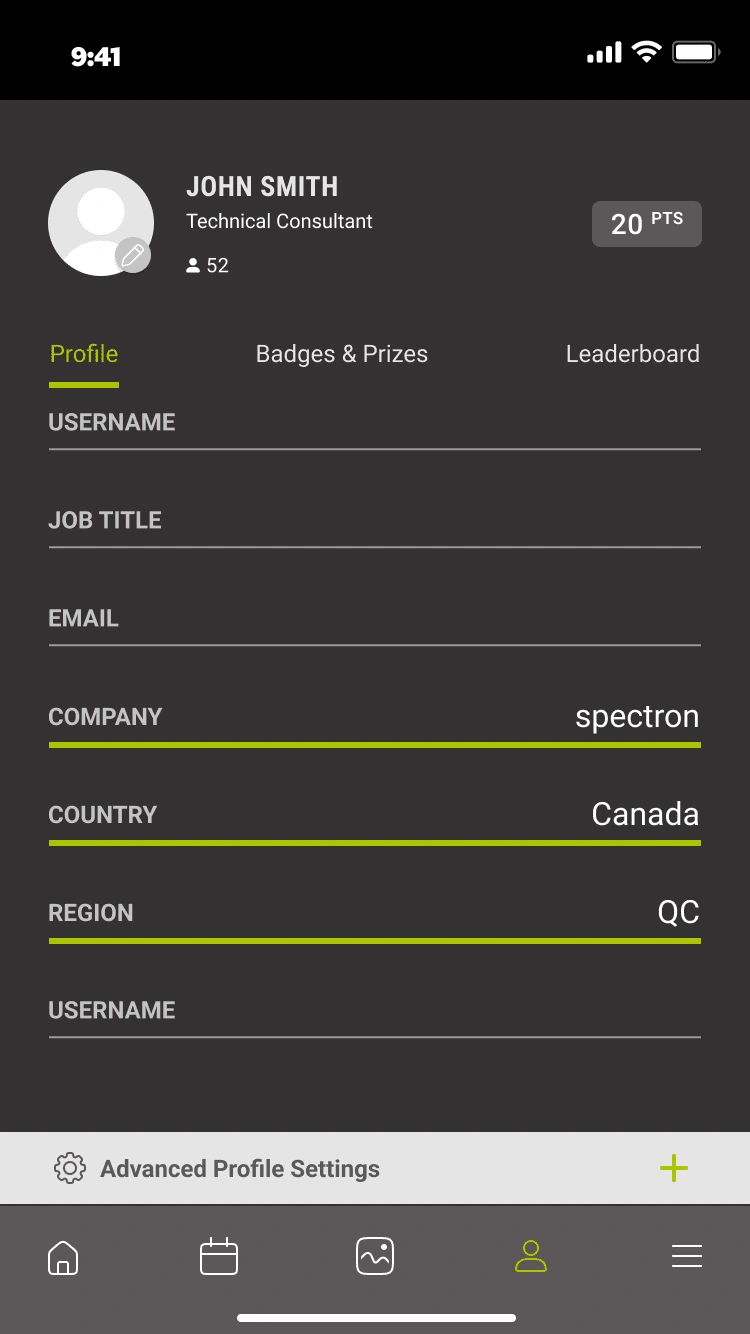Tap the 20 PTS points badge

point(647,224)
